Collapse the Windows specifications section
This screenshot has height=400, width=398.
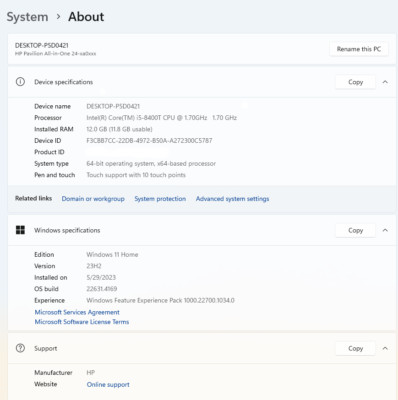[385, 230]
